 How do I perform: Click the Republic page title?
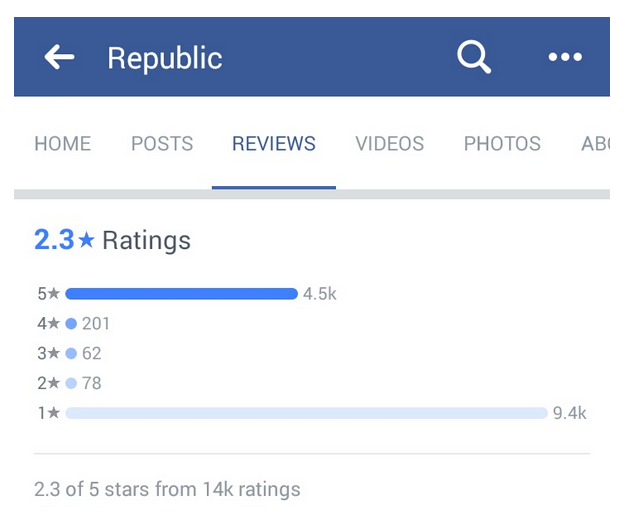tap(165, 58)
